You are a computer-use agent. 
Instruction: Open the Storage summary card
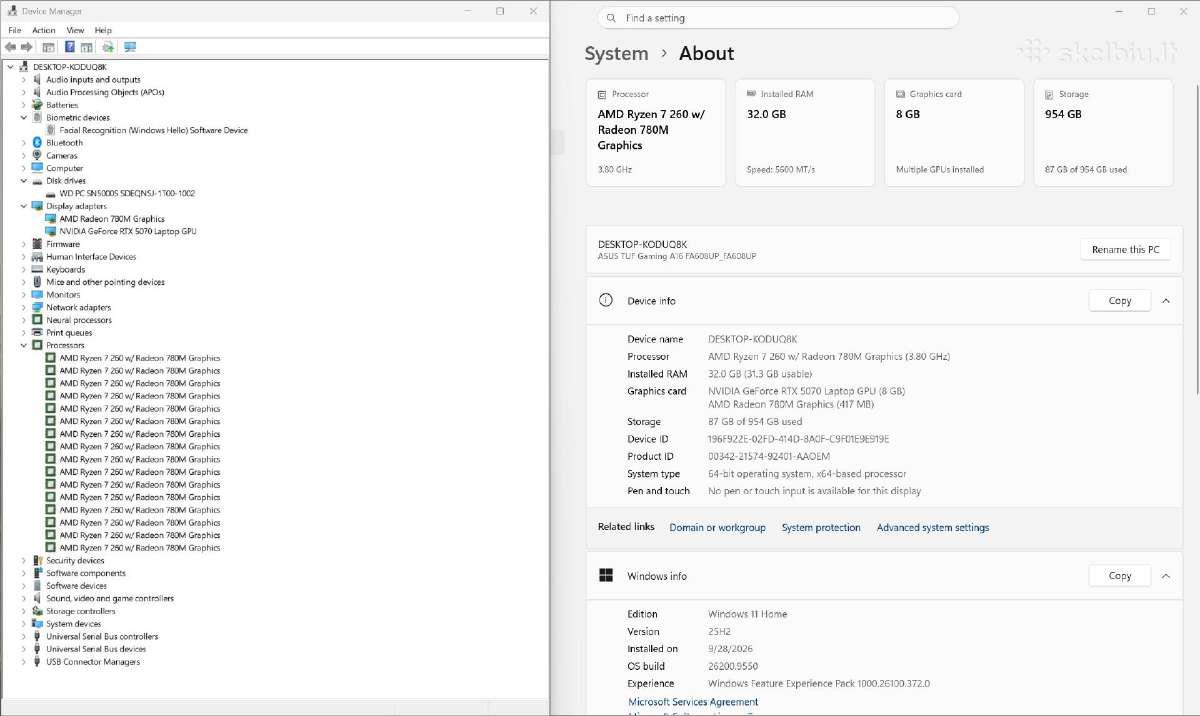pyautogui.click(x=1103, y=133)
